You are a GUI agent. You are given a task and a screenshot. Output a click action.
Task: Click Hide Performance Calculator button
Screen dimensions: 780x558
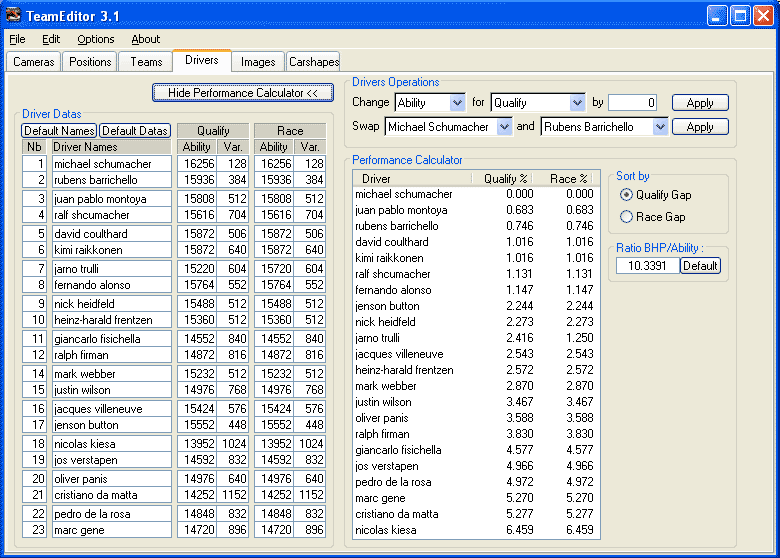tap(243, 93)
